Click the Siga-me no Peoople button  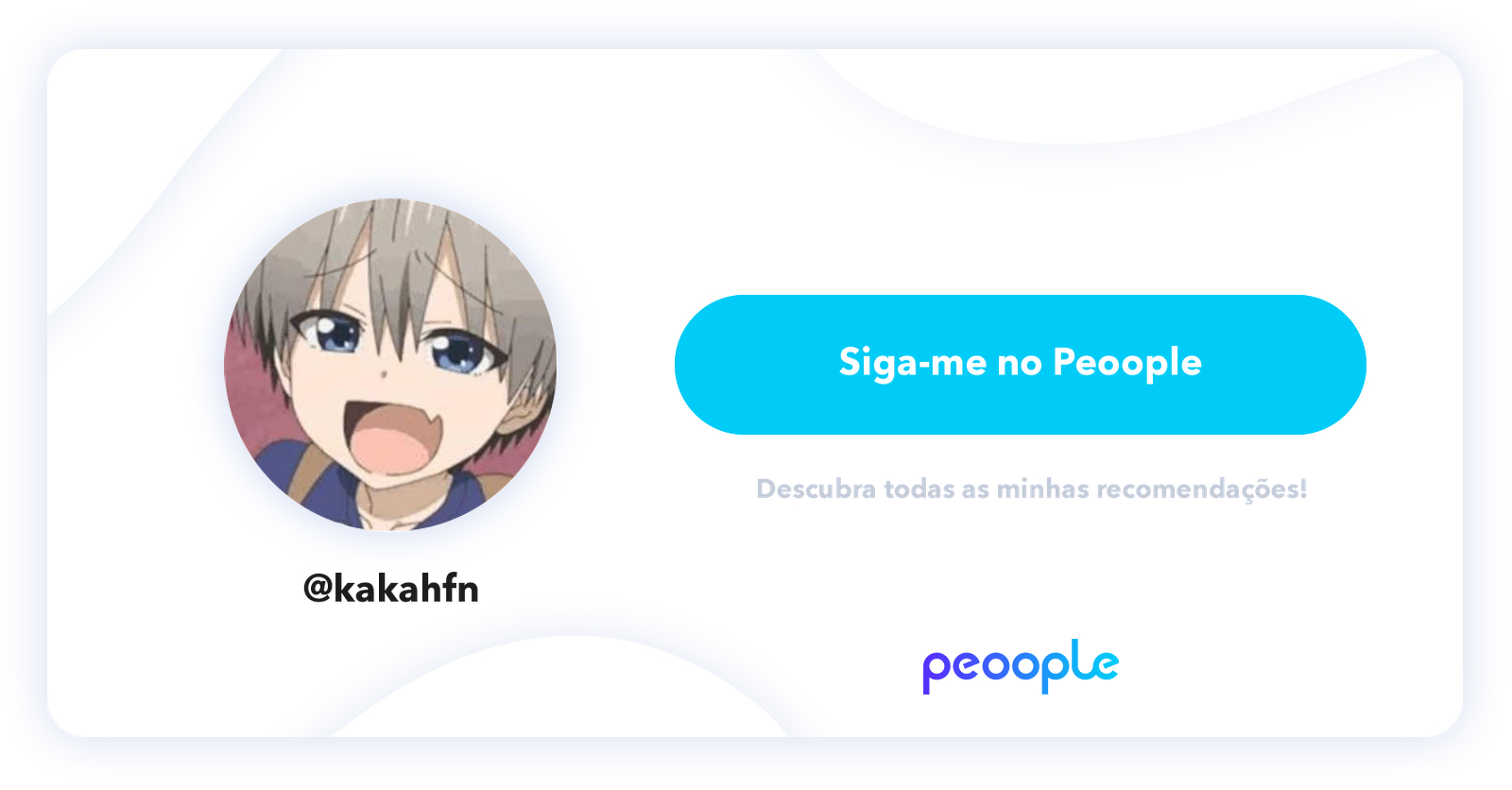(x=1020, y=365)
